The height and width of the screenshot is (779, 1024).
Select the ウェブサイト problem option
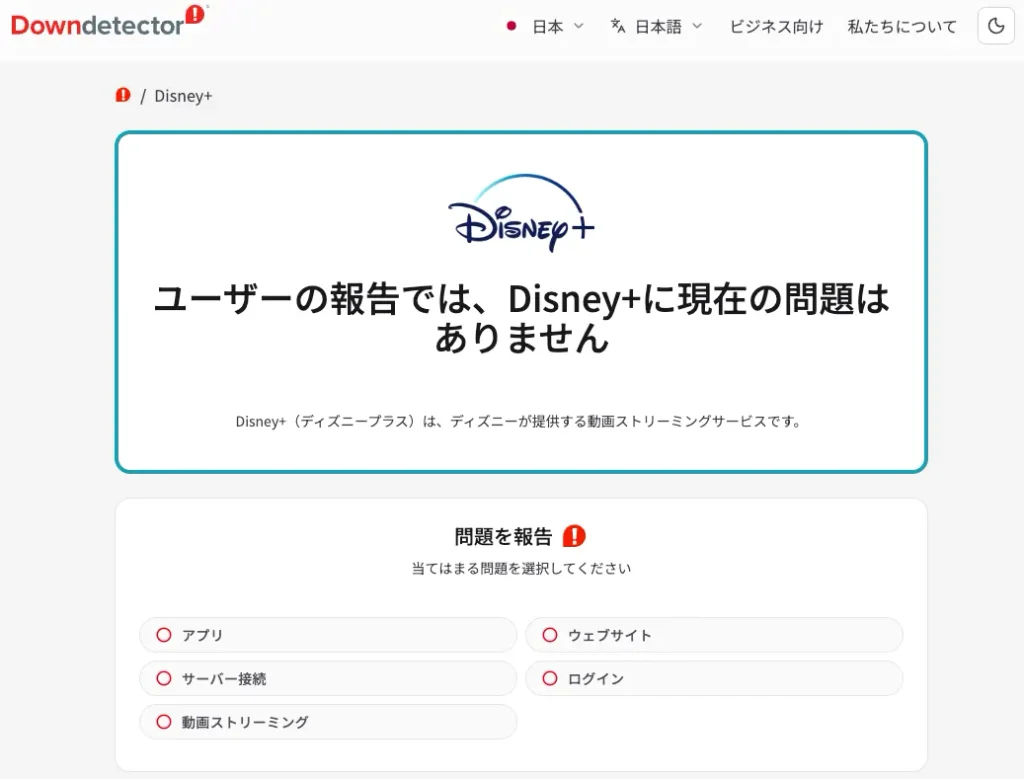[x=714, y=635]
